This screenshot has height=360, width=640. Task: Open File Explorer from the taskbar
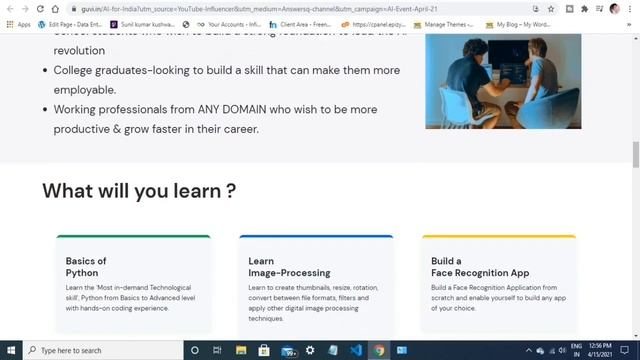(241, 350)
